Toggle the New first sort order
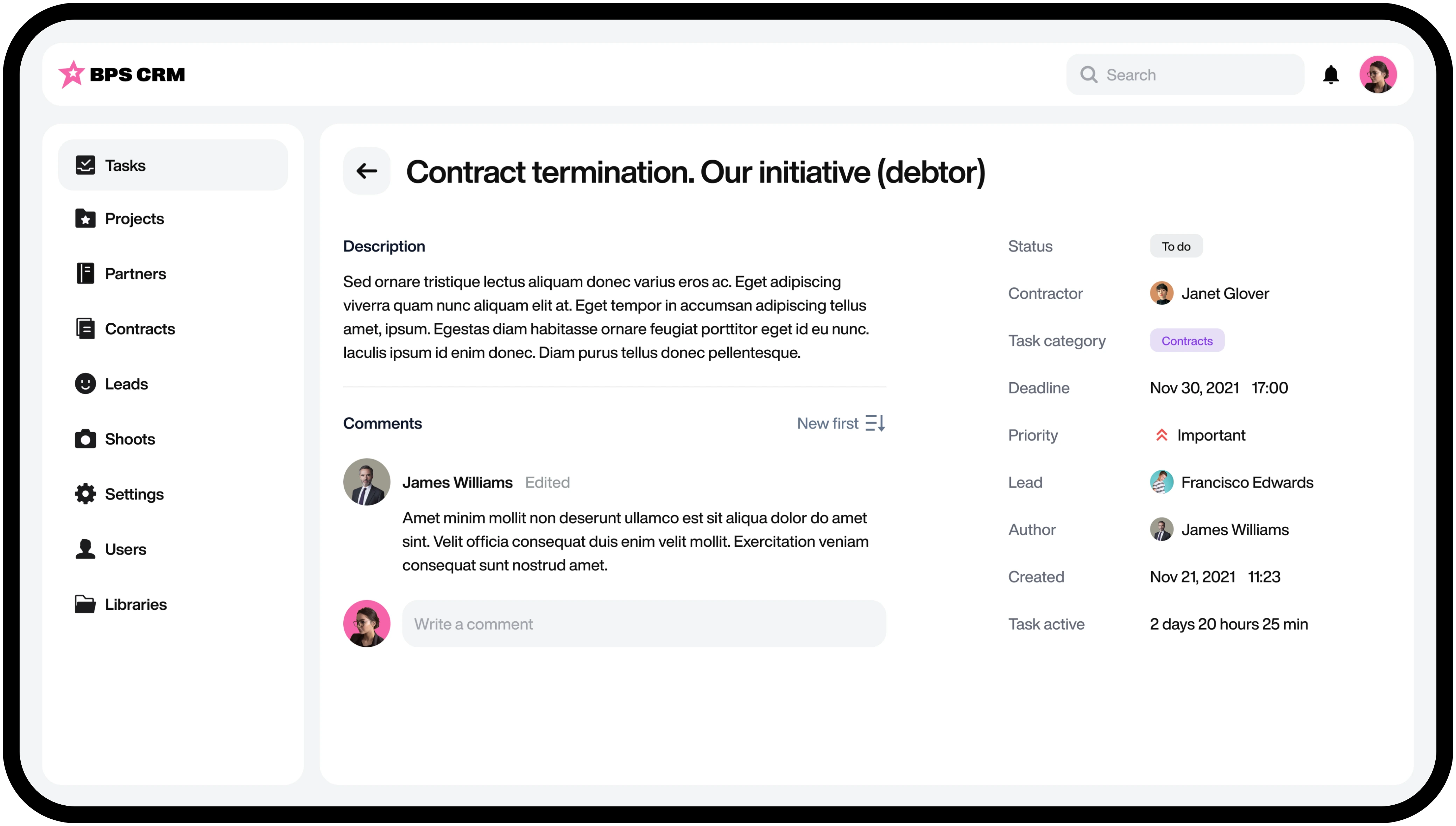The width and height of the screenshot is (1456, 826). point(841,423)
